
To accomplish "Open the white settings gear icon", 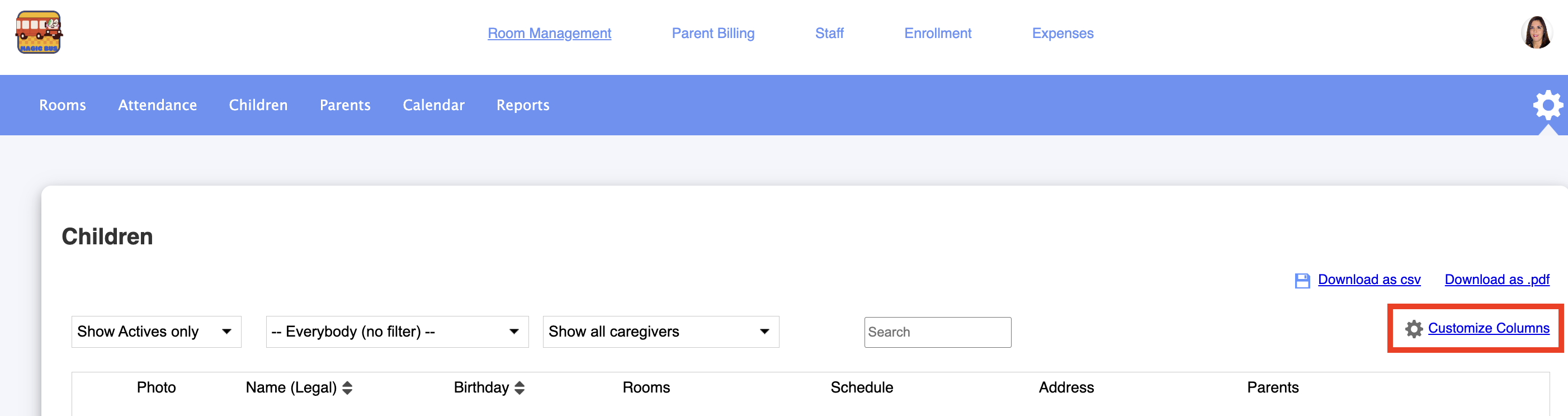I will [x=1548, y=105].
